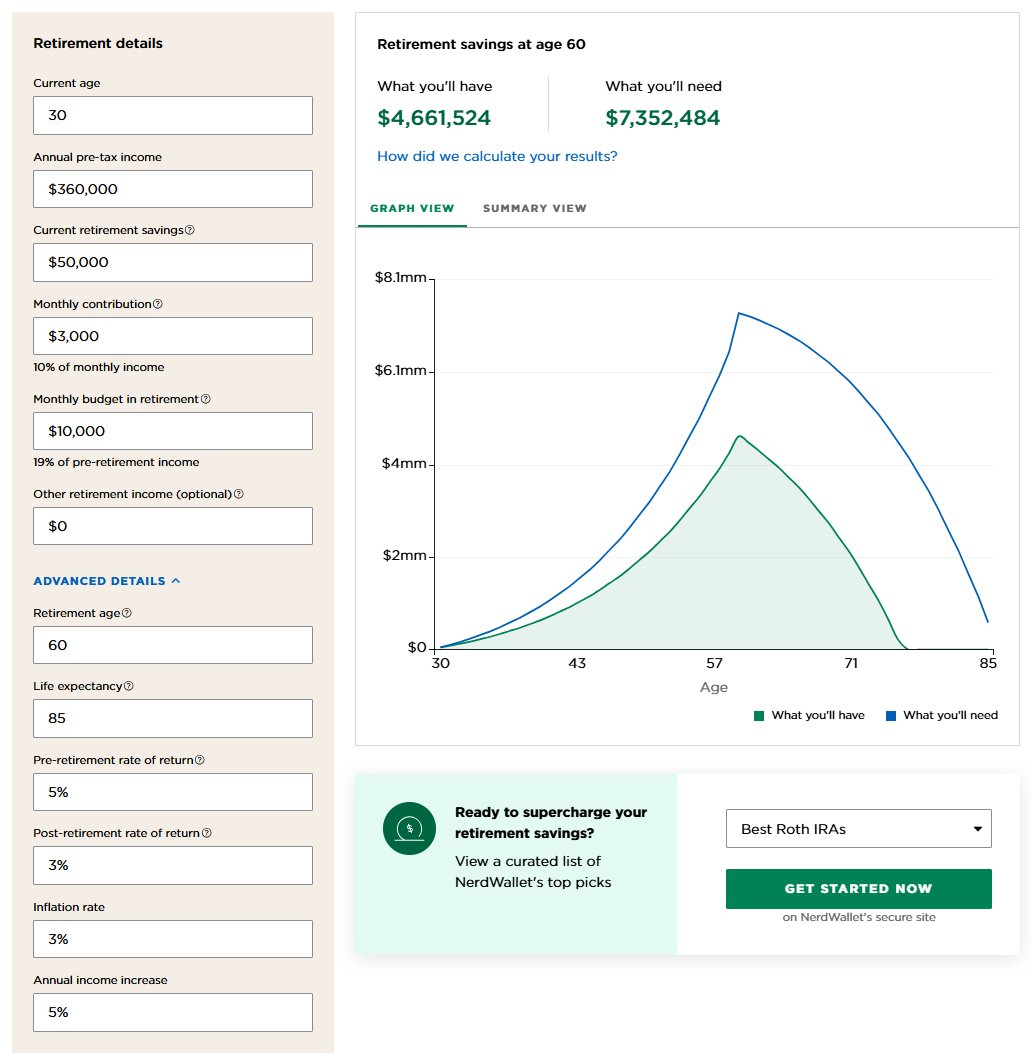Screen dimensions: 1031x1060
Task: Select the Annual pre-tax income field
Action: pyautogui.click(x=172, y=188)
